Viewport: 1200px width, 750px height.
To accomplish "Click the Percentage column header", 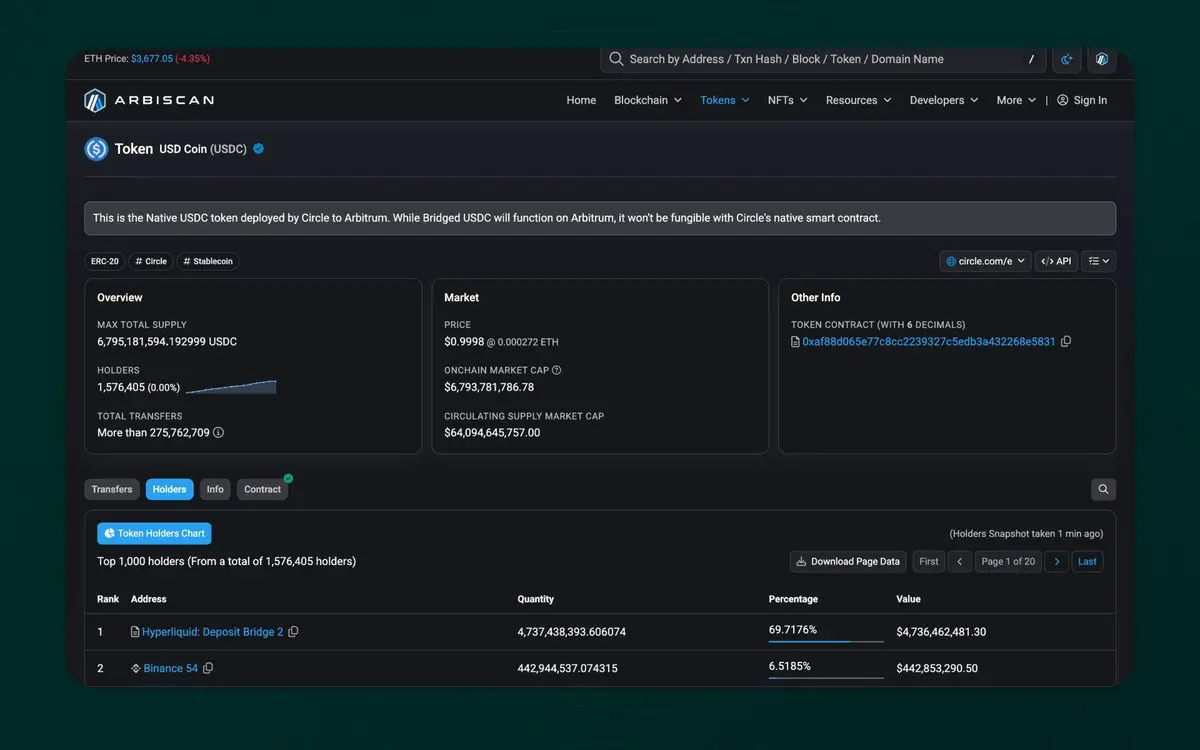I will (x=793, y=599).
